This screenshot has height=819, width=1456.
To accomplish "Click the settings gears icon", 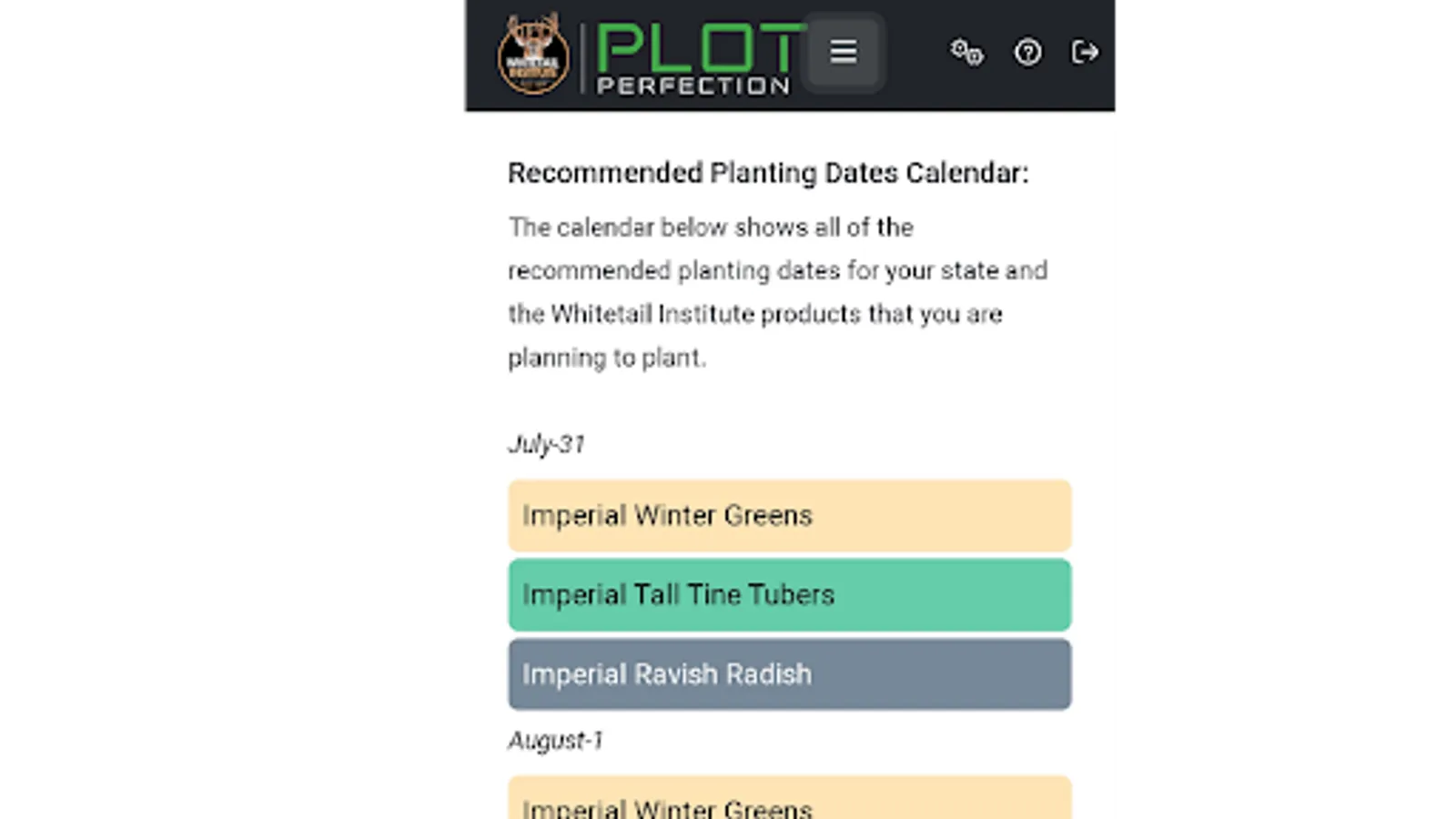I will click(x=966, y=52).
